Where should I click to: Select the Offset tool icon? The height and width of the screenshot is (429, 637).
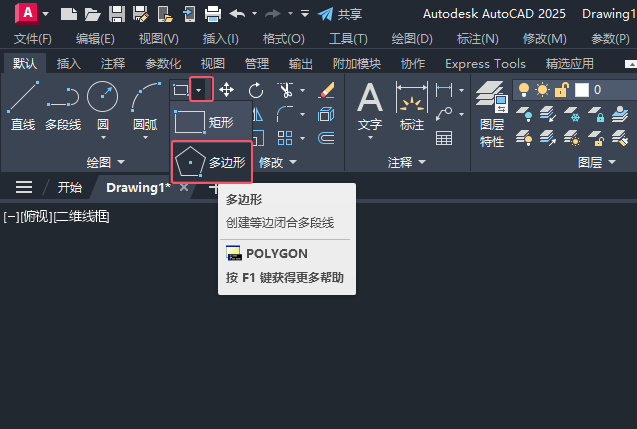[x=326, y=138]
